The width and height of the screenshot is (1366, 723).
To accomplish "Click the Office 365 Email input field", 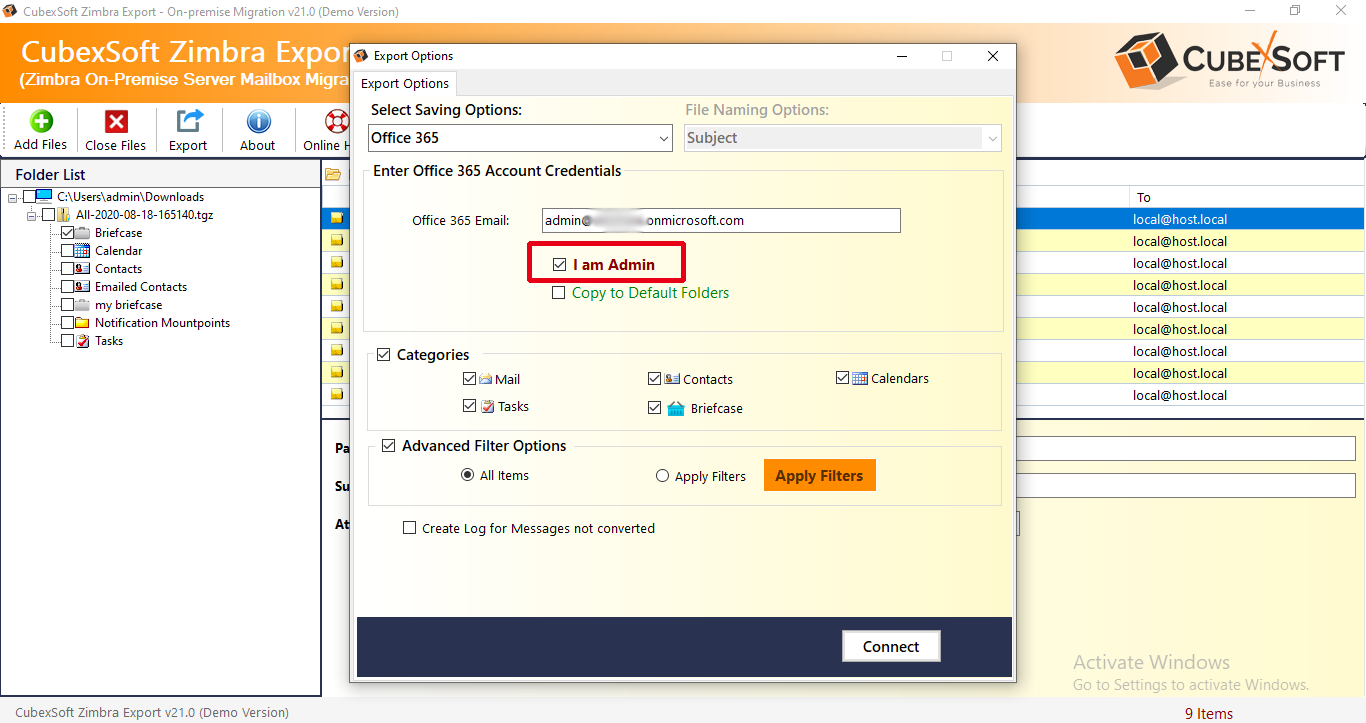I will 721,220.
